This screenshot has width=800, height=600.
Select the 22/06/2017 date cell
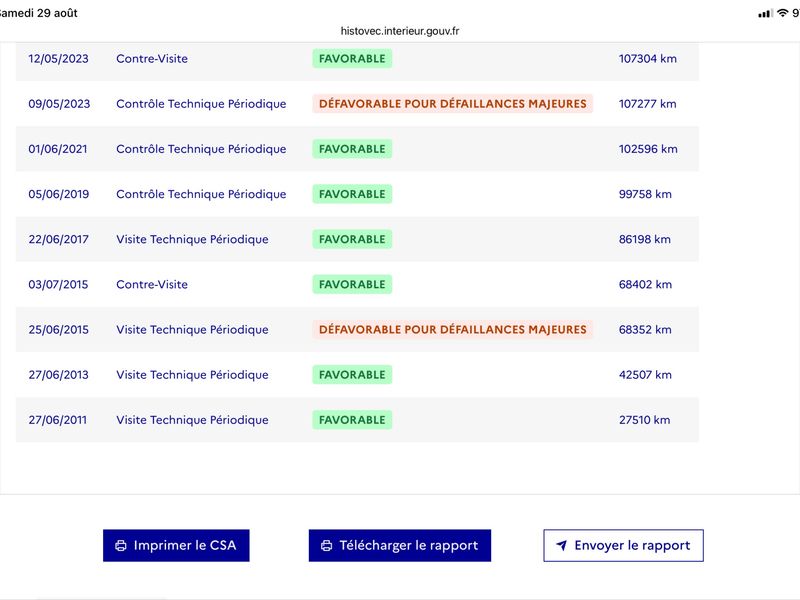coord(59,239)
